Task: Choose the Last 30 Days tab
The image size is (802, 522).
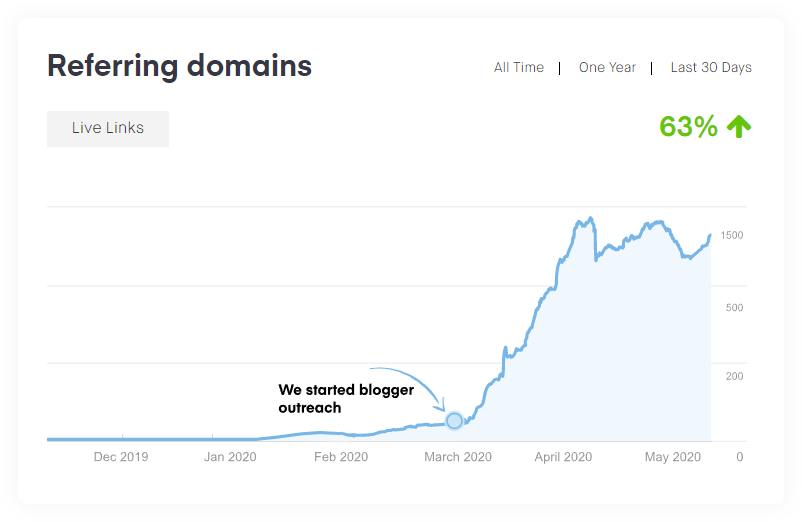Action: pos(711,68)
